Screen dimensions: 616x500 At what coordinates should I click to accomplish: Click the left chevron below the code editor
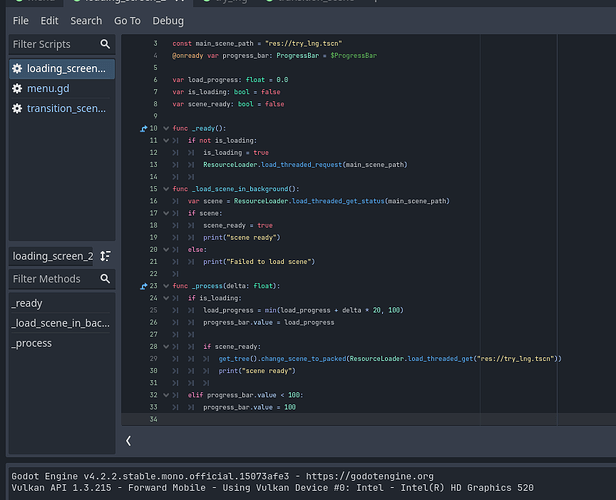(128, 440)
